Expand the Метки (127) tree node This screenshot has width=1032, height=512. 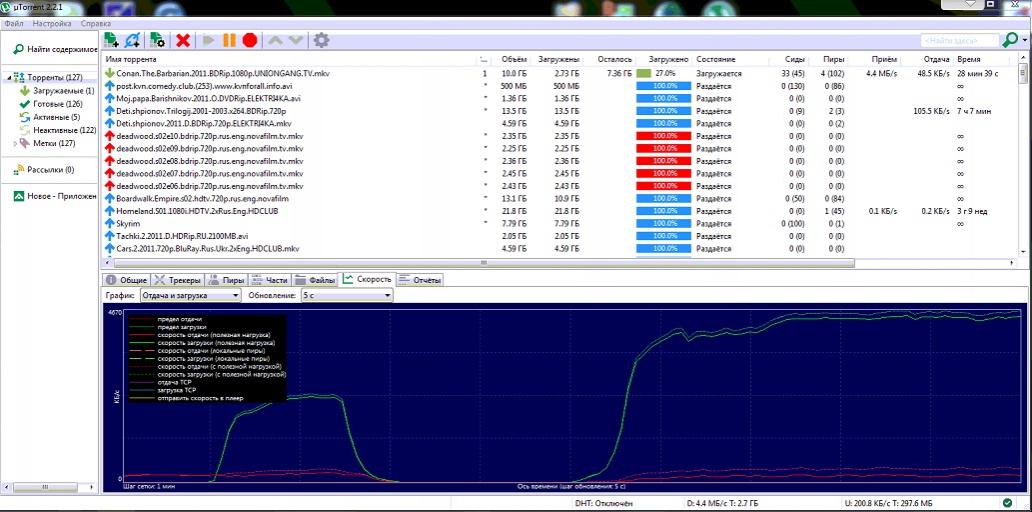tap(15, 143)
